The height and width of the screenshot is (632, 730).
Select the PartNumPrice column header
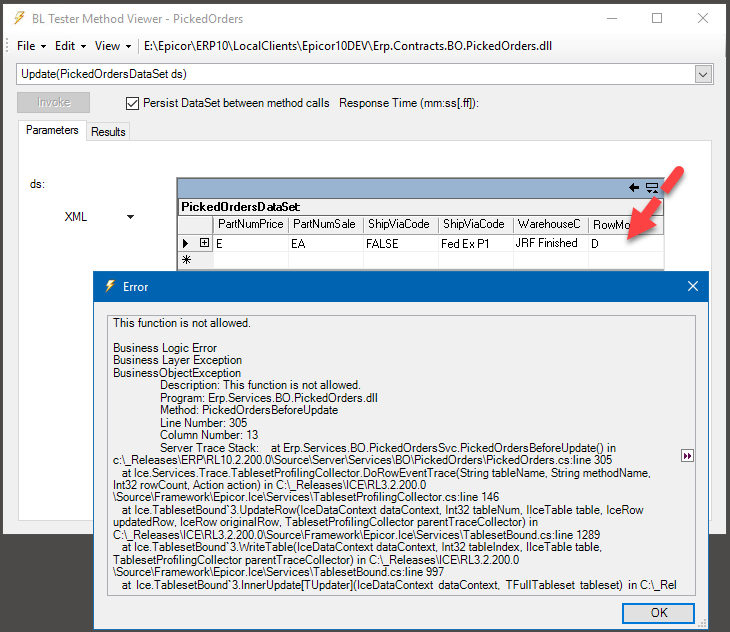point(250,225)
